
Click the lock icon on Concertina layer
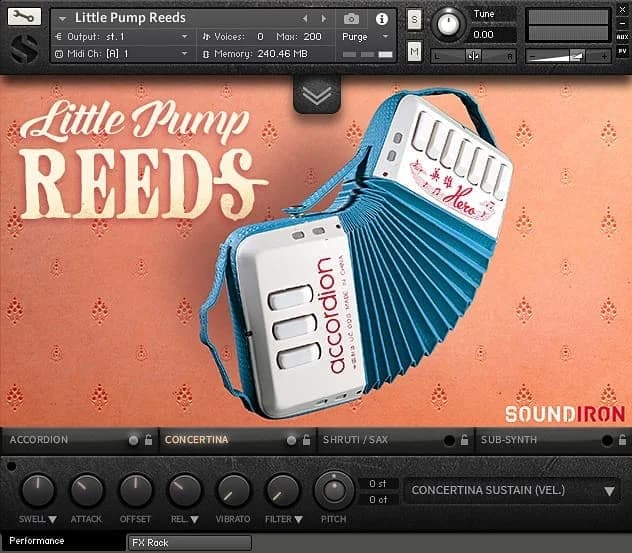pyautogui.click(x=305, y=440)
